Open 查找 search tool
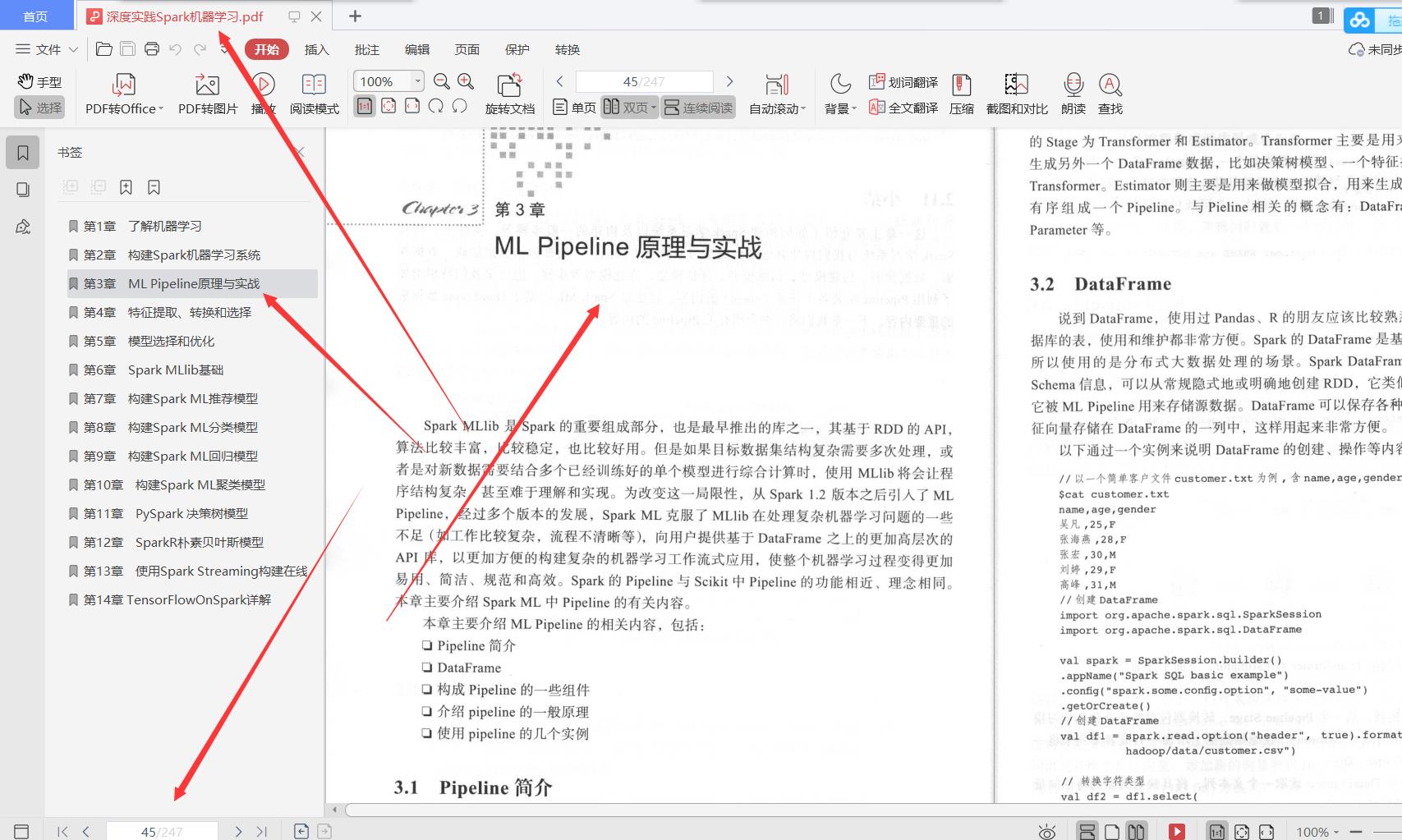 (1110, 94)
